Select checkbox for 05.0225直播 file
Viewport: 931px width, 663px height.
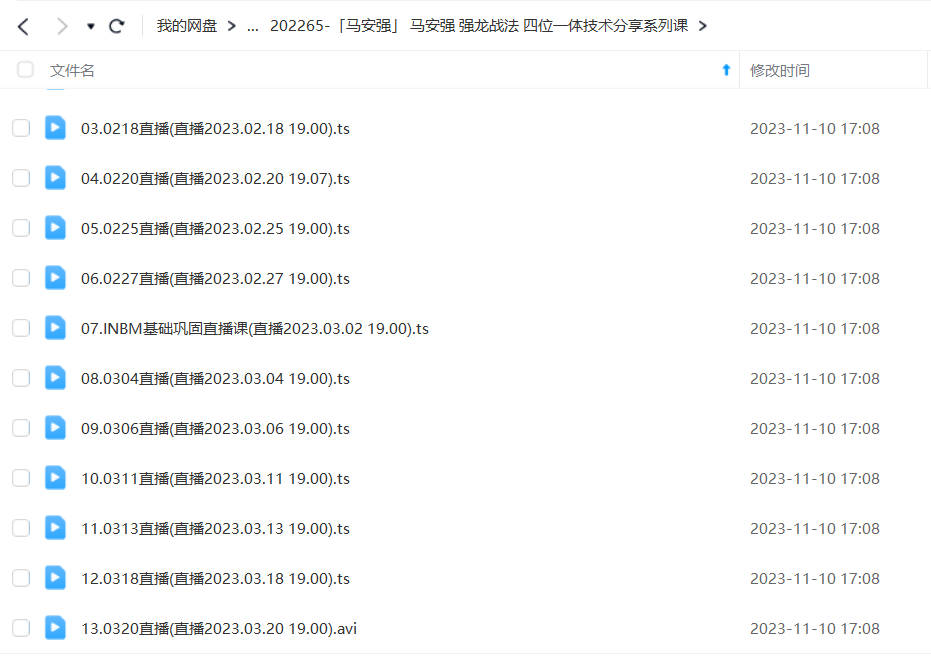[x=21, y=228]
